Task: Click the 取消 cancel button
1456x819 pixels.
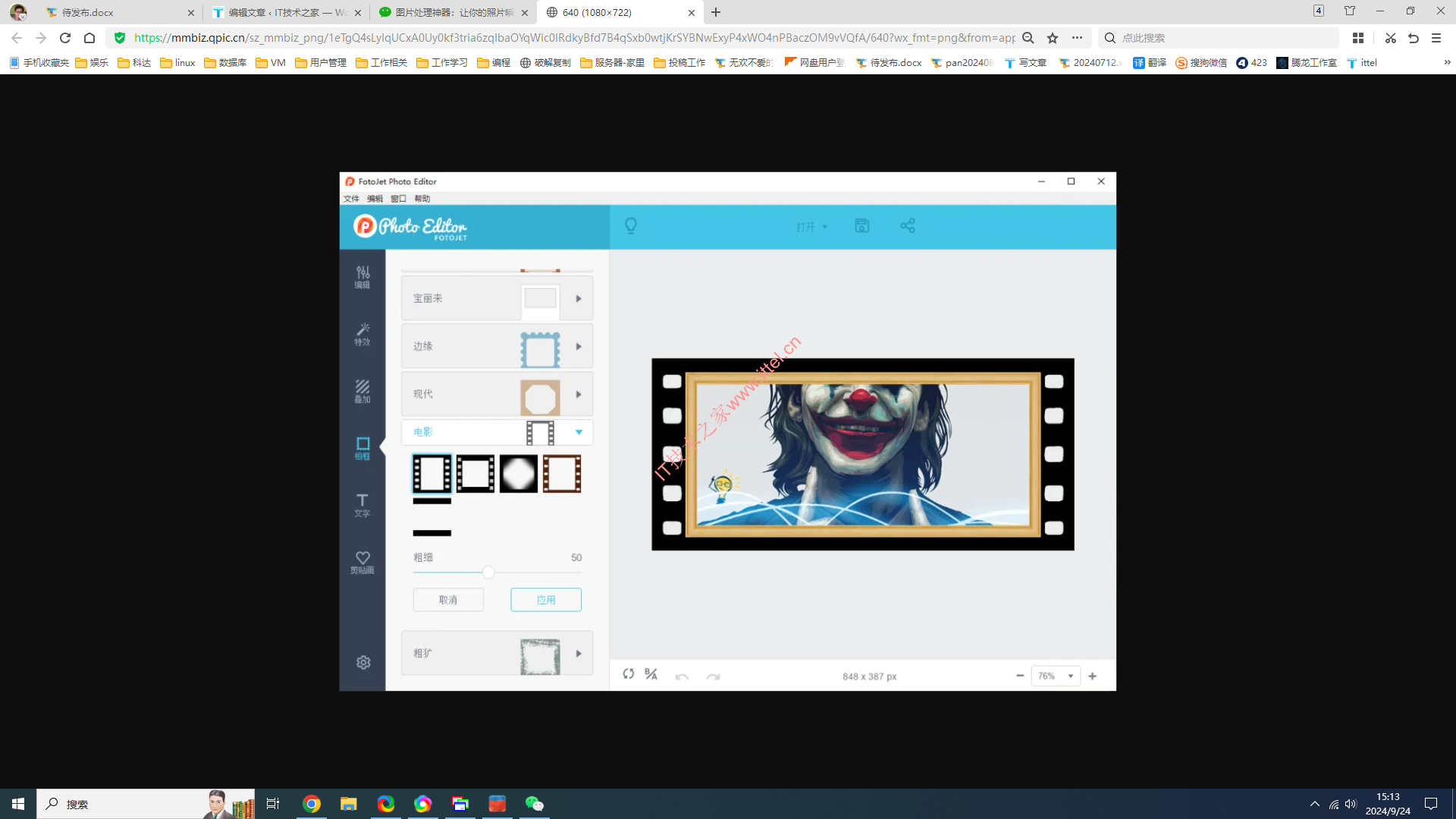Action: (x=448, y=600)
